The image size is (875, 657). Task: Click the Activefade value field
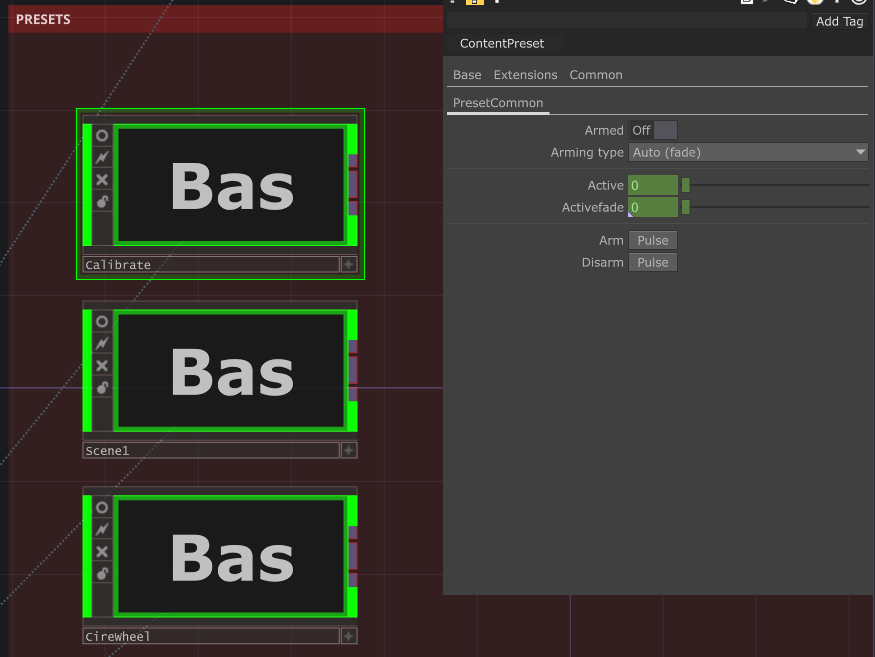pos(653,207)
